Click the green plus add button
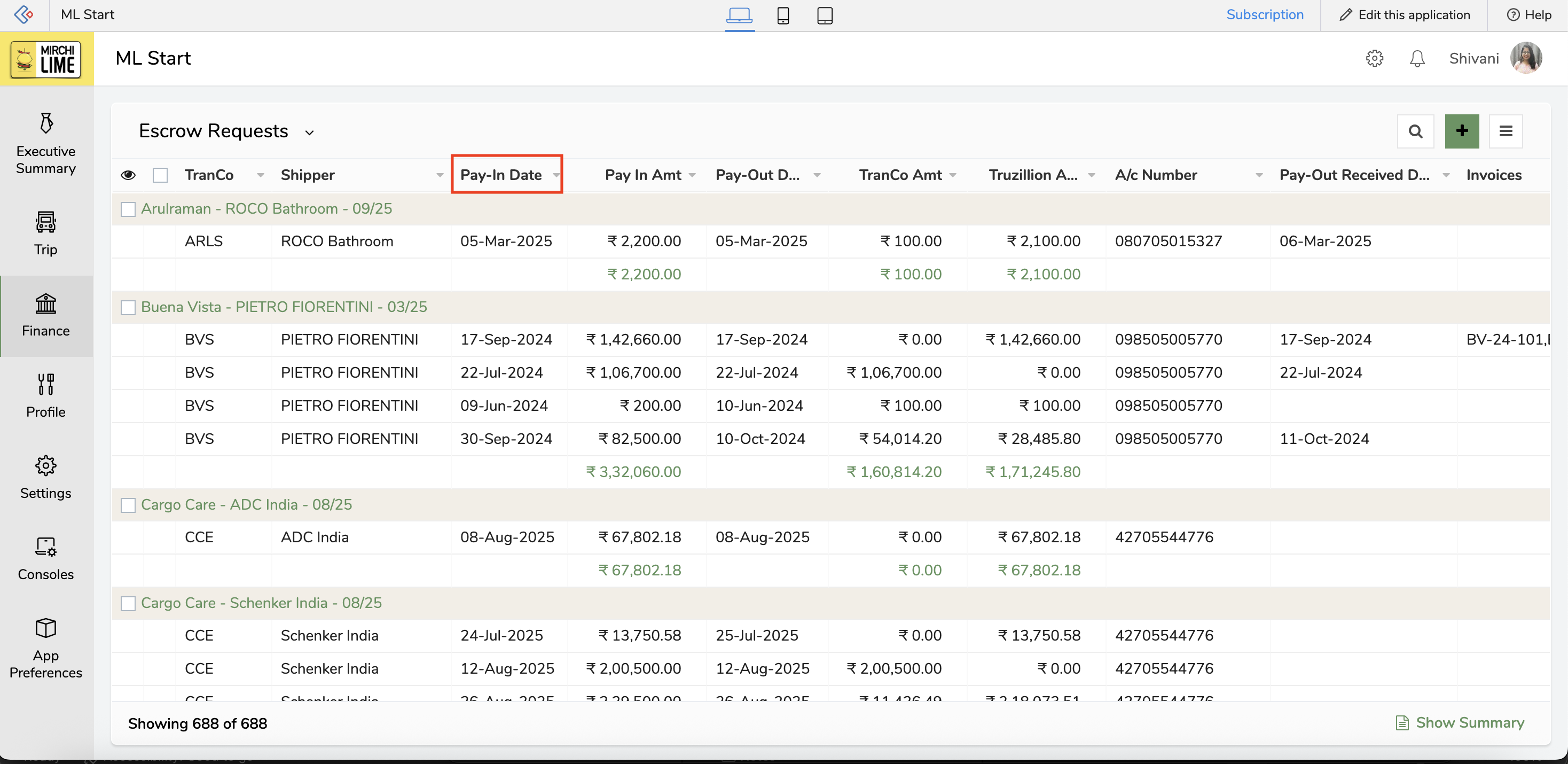The width and height of the screenshot is (1568, 764). (x=1462, y=131)
